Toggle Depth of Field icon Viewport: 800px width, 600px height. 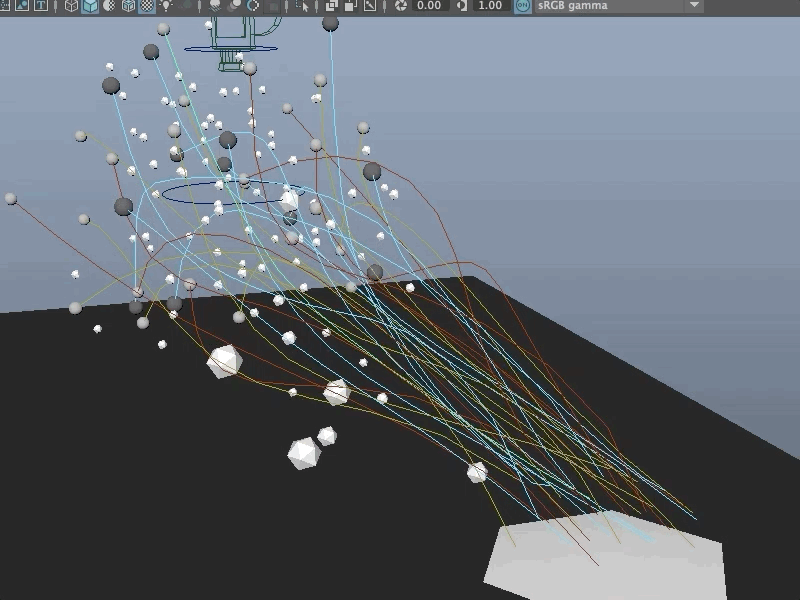pos(273,6)
